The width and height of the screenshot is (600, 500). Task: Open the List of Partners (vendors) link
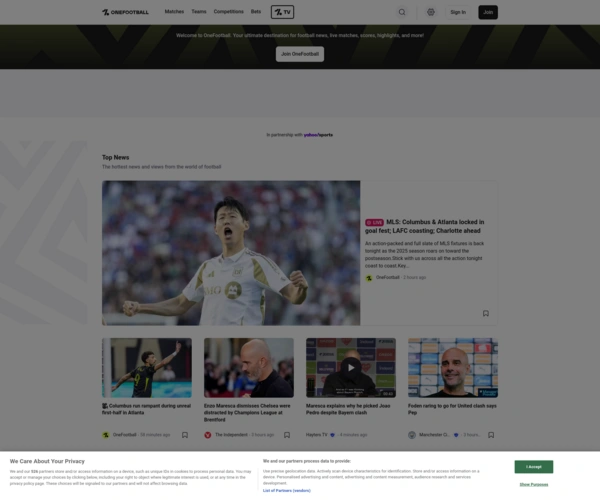coord(287,490)
